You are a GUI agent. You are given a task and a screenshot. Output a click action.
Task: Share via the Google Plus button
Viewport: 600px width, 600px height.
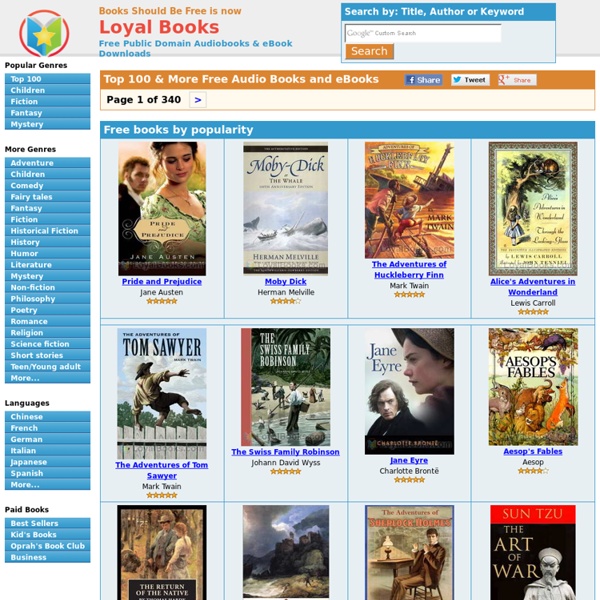tap(517, 80)
